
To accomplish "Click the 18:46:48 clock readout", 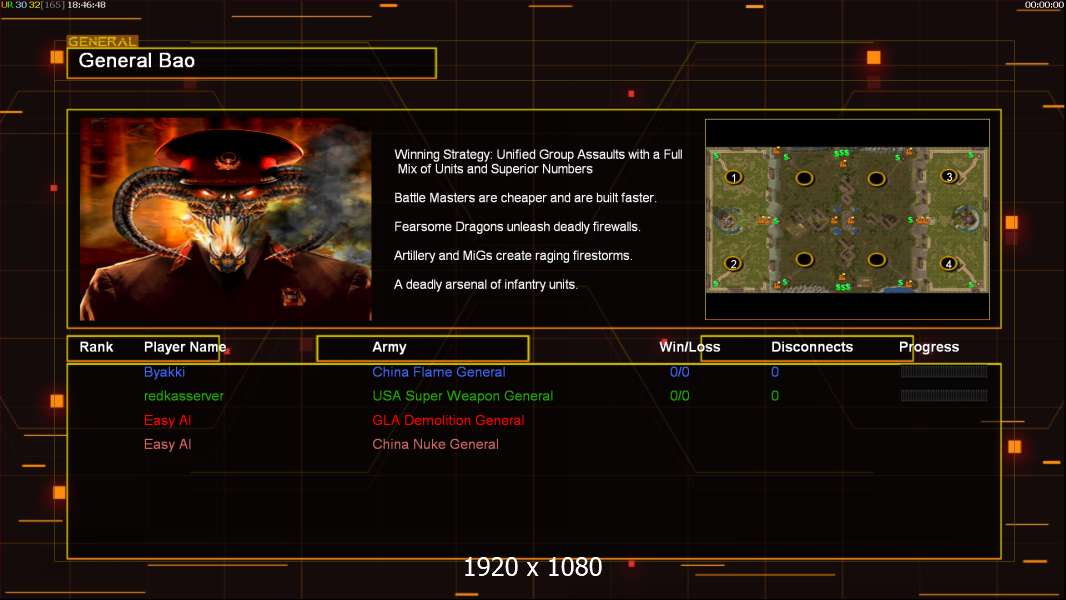I will click(x=86, y=5).
